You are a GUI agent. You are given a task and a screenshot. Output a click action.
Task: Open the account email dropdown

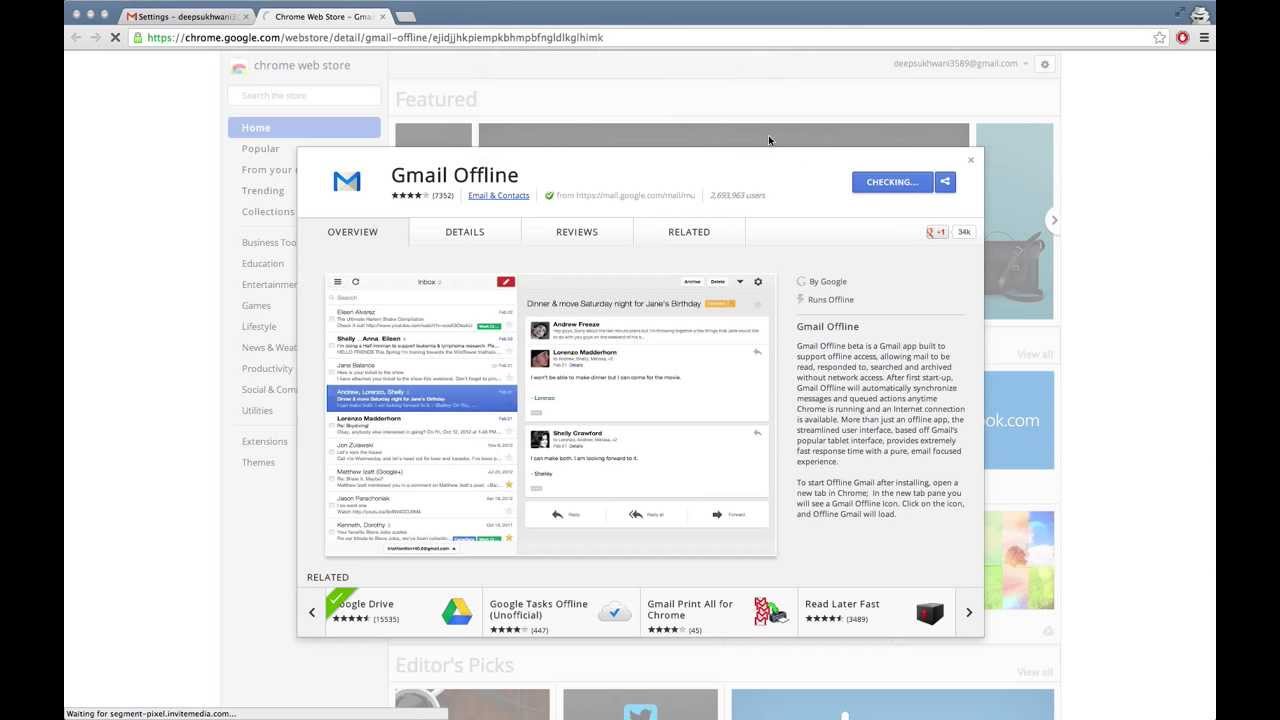pyautogui.click(x=961, y=64)
